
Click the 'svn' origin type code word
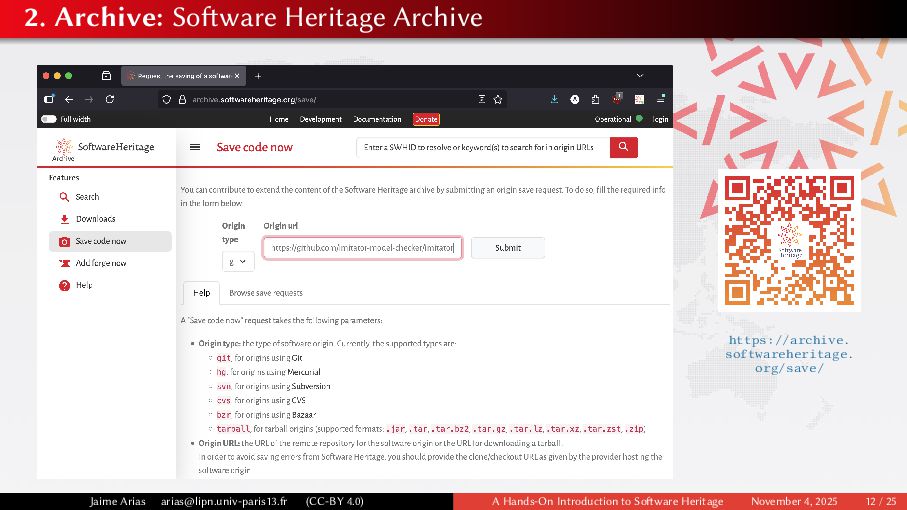223,386
